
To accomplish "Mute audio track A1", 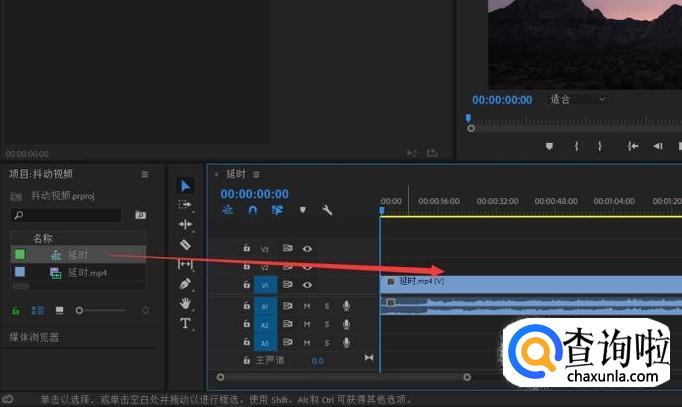I will tap(307, 305).
